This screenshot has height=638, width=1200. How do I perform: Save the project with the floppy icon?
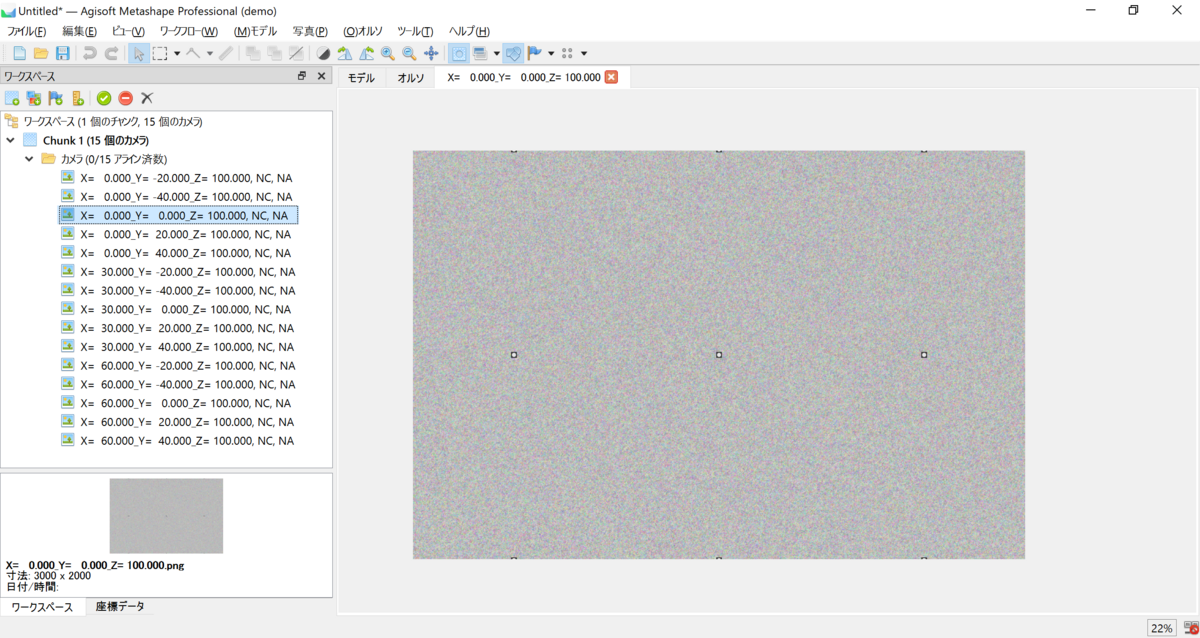[x=62, y=53]
